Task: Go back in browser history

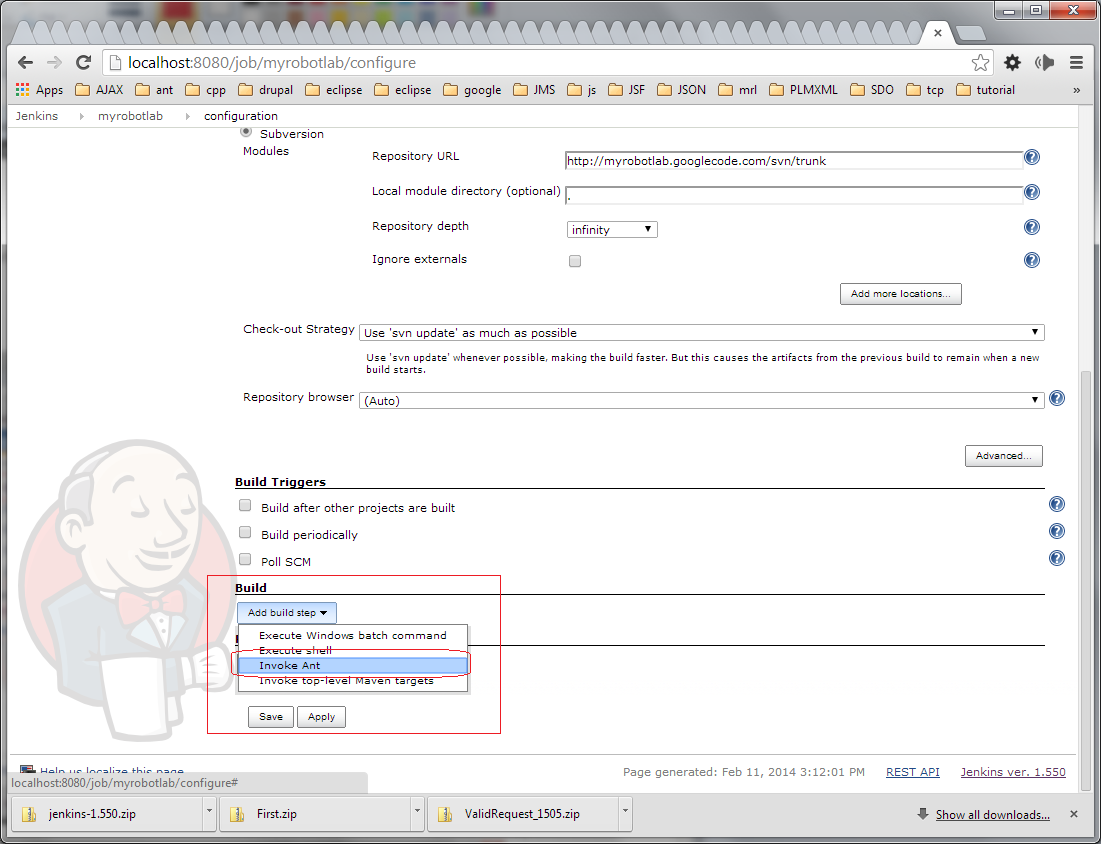Action: [x=25, y=62]
